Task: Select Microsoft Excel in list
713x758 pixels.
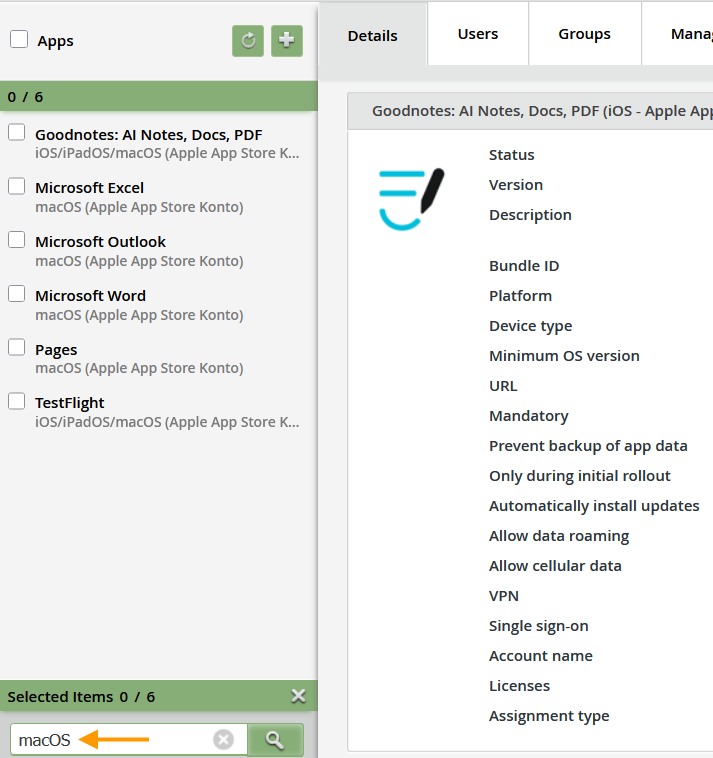Action: (89, 188)
